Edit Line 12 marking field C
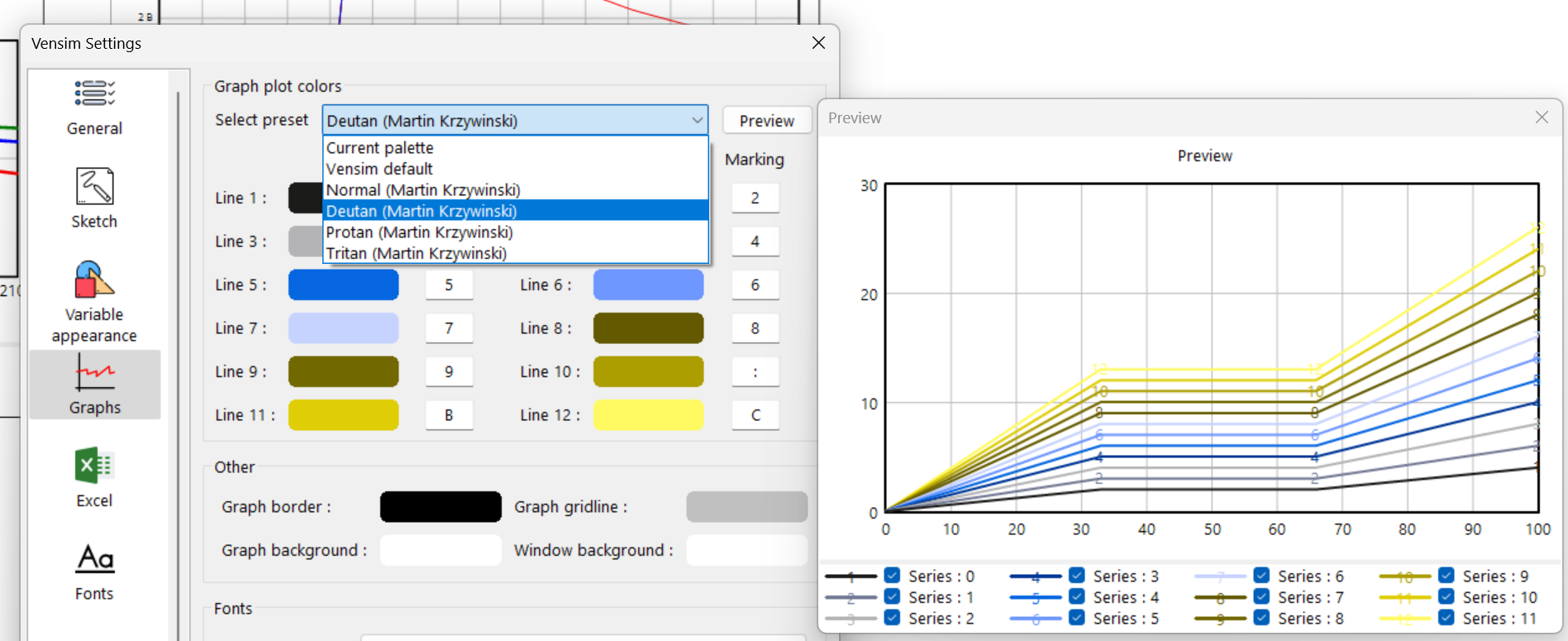 click(x=755, y=415)
